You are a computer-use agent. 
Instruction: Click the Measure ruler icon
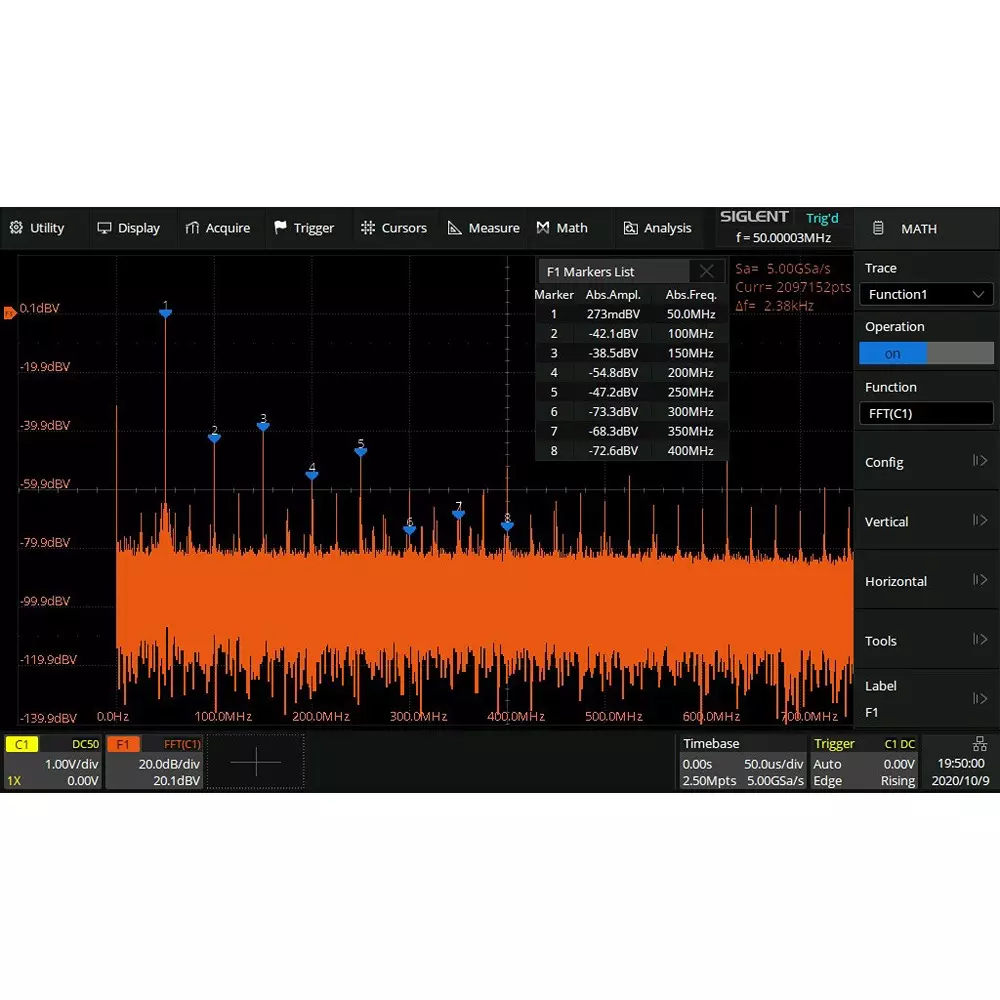454,228
